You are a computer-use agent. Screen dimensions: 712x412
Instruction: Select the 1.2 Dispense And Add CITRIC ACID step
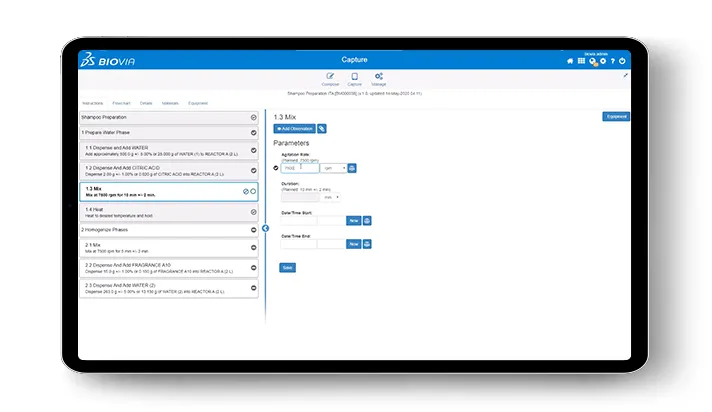point(169,171)
